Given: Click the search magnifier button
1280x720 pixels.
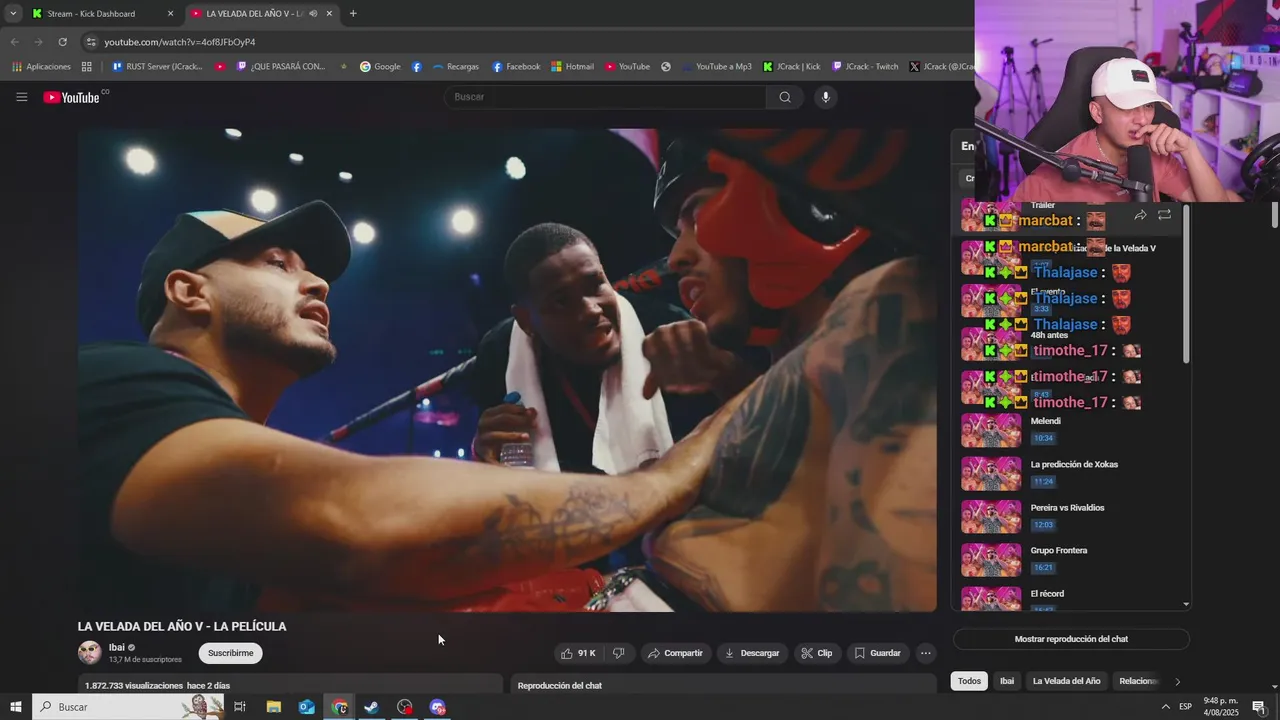Looking at the screenshot, I should point(785,97).
